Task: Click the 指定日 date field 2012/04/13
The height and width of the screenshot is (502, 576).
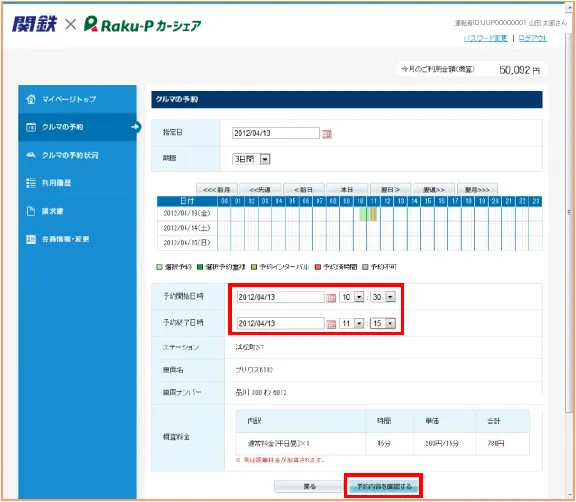Action: [x=276, y=133]
